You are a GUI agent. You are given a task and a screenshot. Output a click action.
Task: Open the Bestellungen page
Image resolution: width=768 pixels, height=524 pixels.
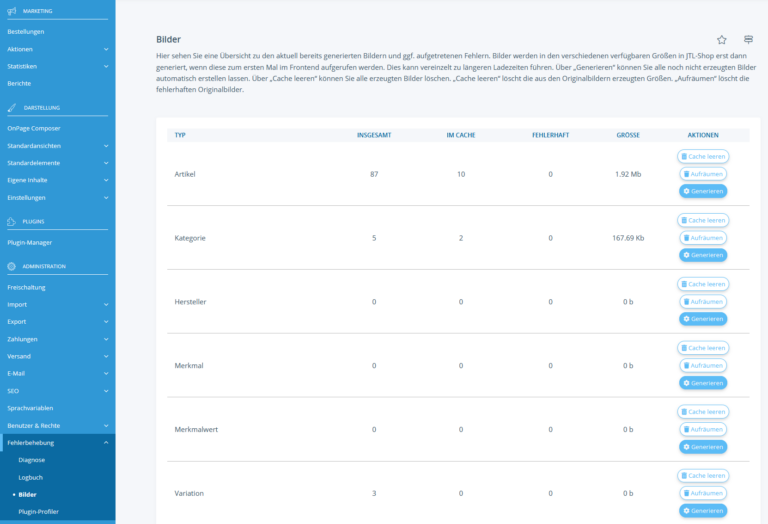(x=25, y=32)
